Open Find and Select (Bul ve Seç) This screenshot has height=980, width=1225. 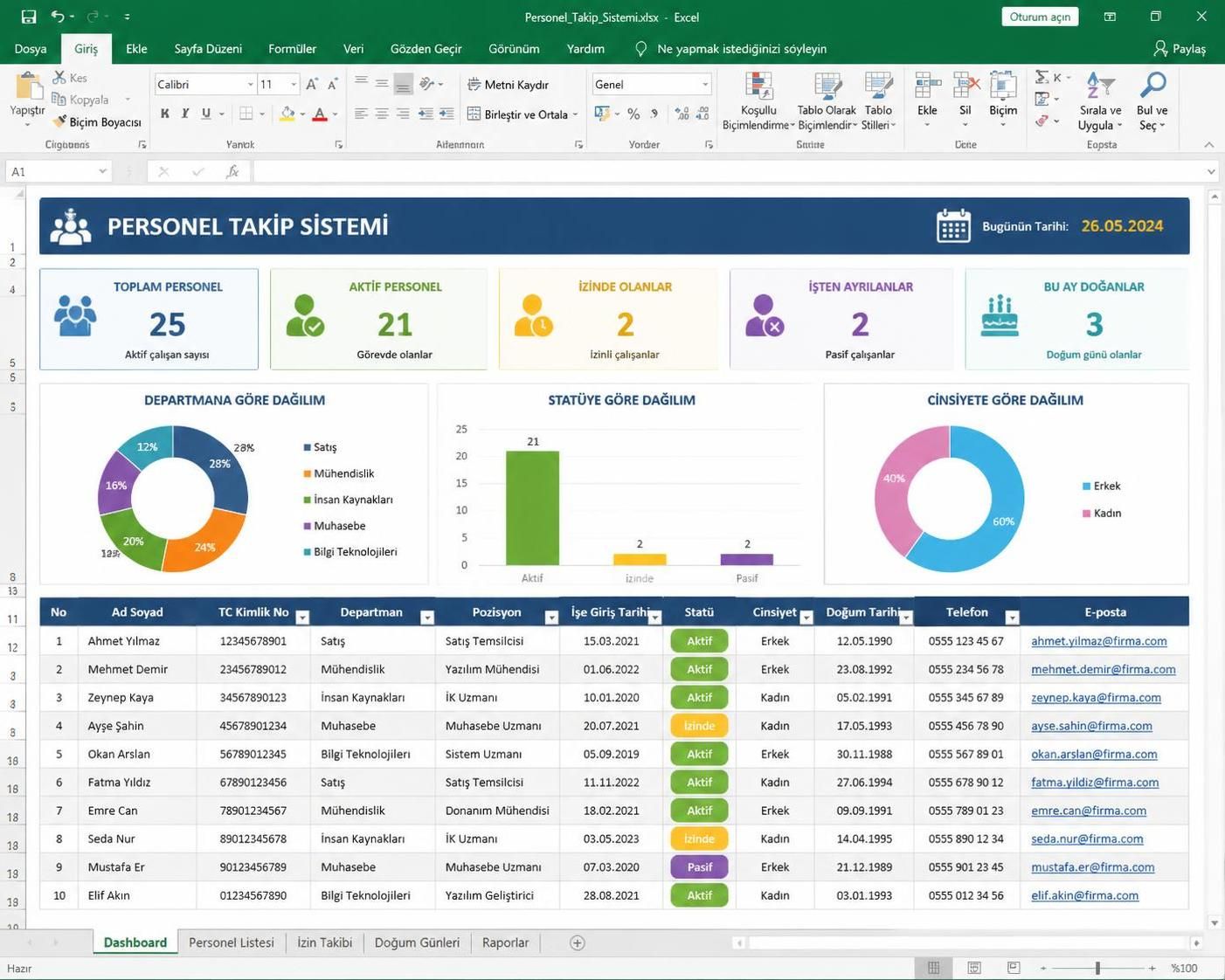1152,102
